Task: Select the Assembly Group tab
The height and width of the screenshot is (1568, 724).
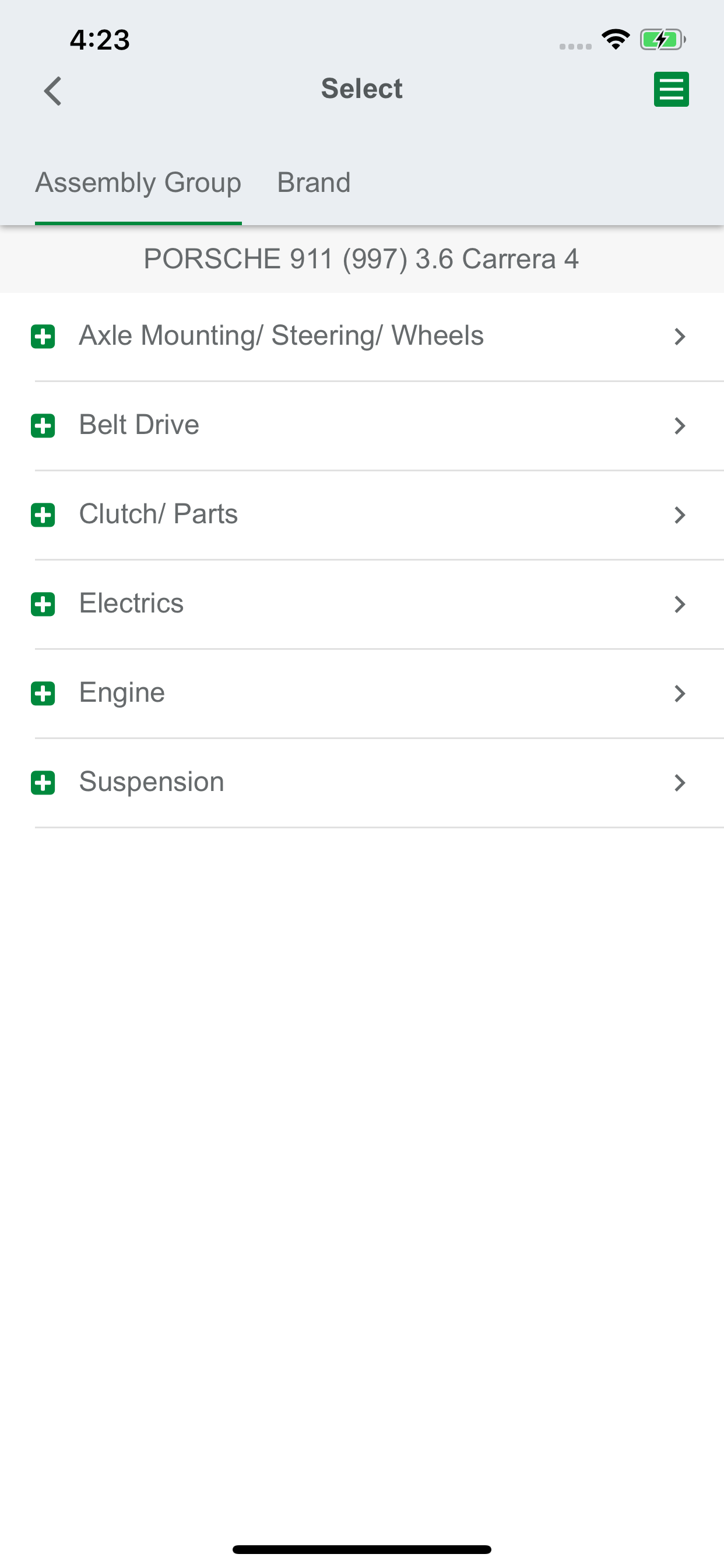Action: pos(138,183)
